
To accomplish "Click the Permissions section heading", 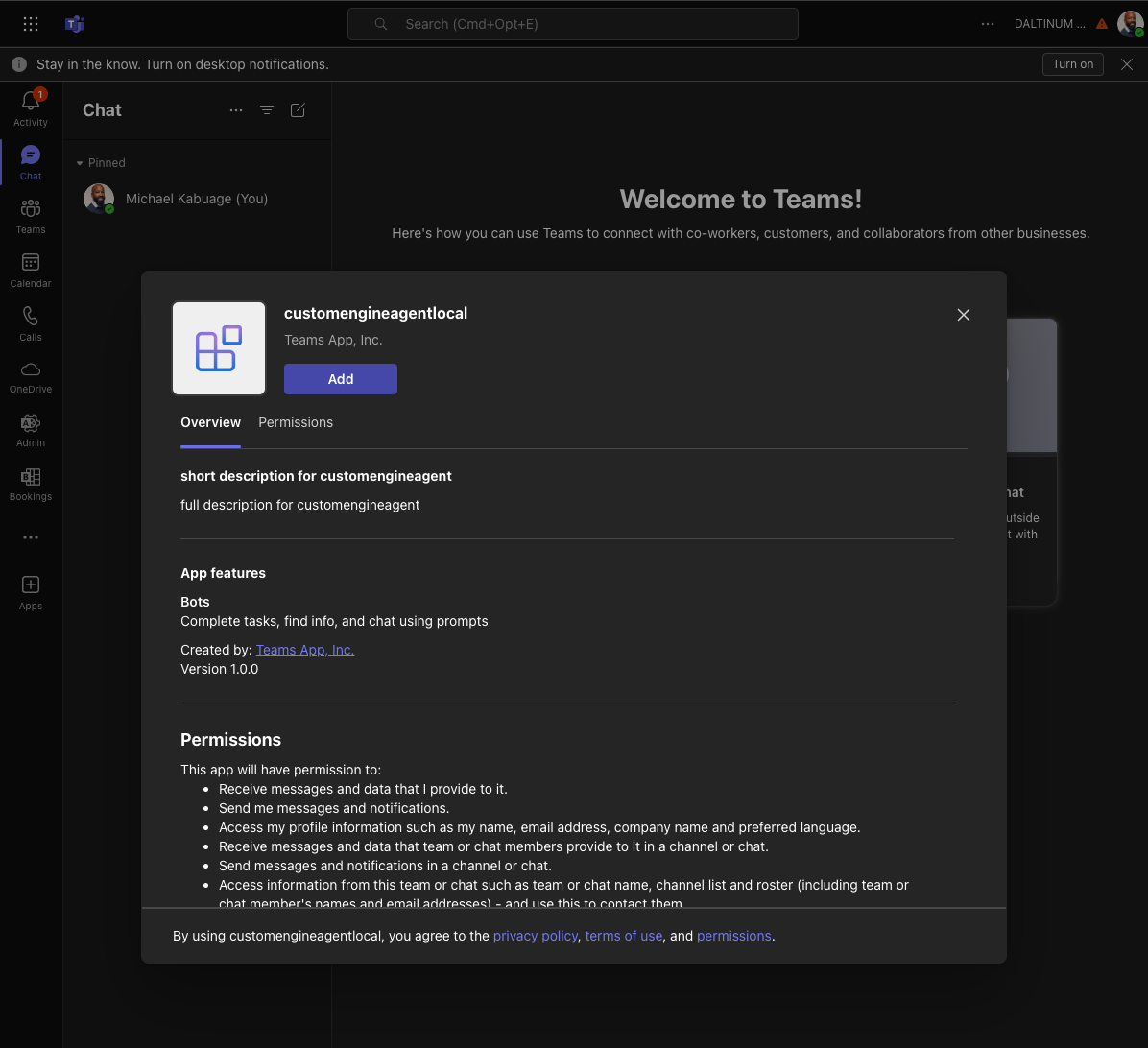I will point(230,740).
